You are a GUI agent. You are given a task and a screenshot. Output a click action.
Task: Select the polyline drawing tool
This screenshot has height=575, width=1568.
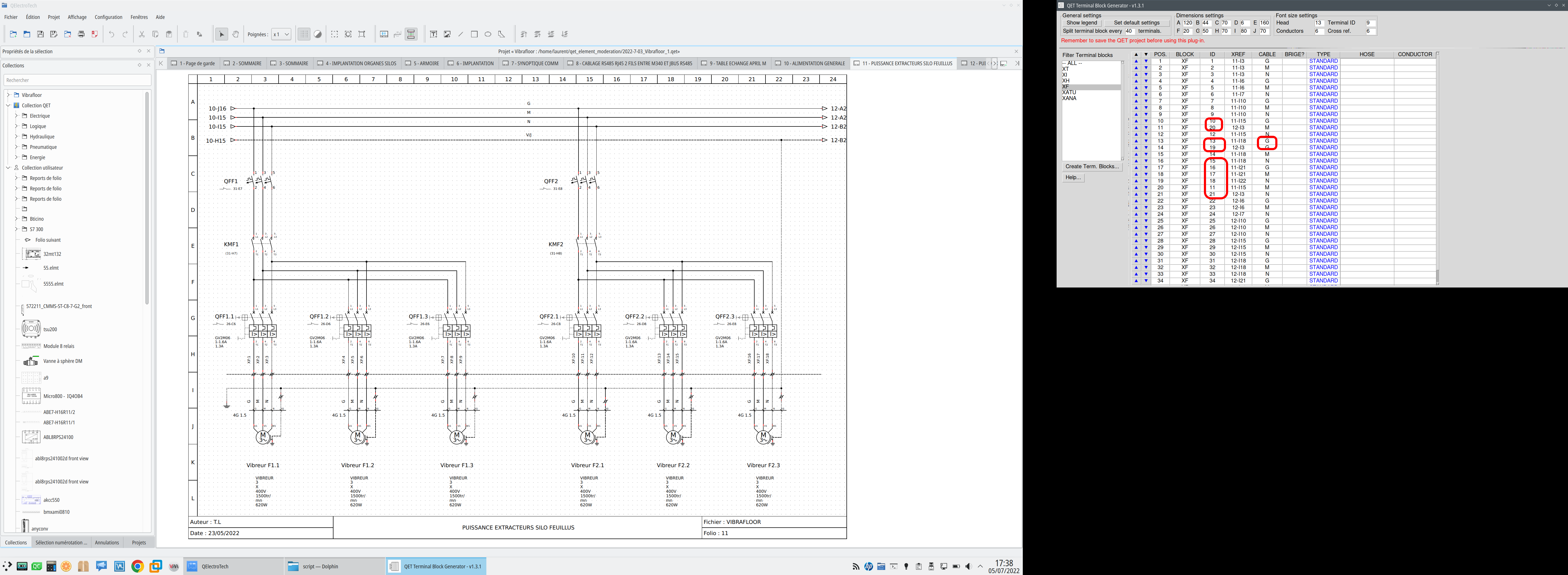pos(502,34)
